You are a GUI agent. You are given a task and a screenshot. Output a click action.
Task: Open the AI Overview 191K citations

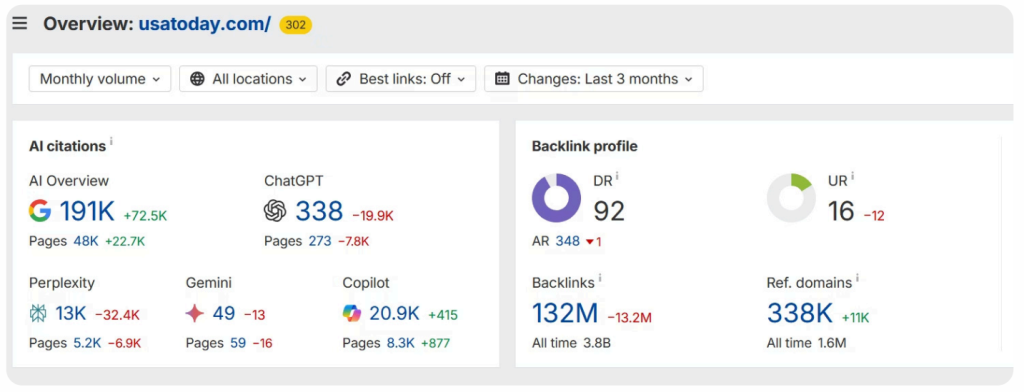click(87, 211)
